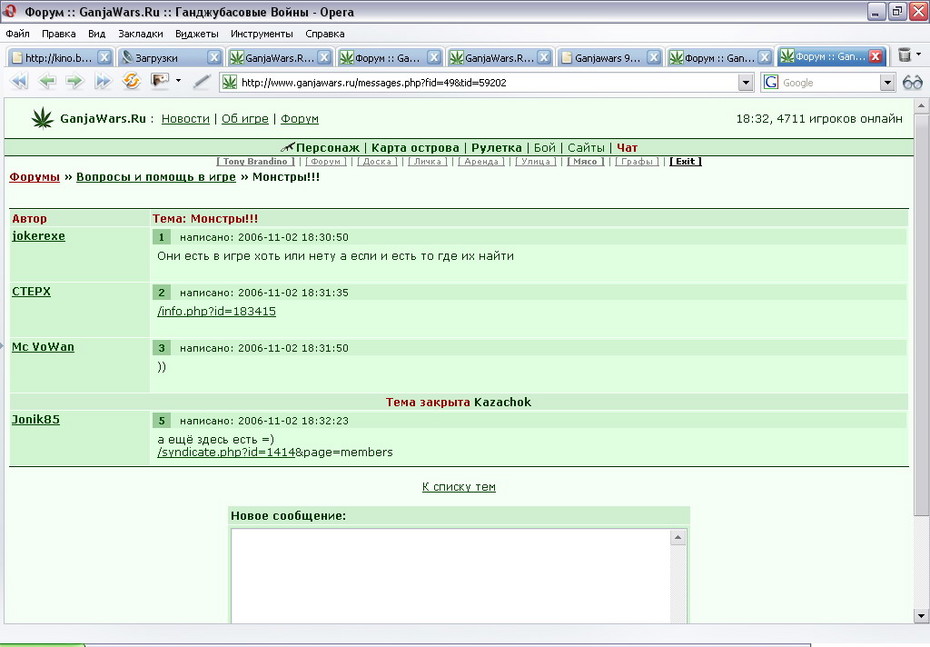Open the Форумы breadcrumb link
The height and width of the screenshot is (647, 930).
[x=34, y=177]
